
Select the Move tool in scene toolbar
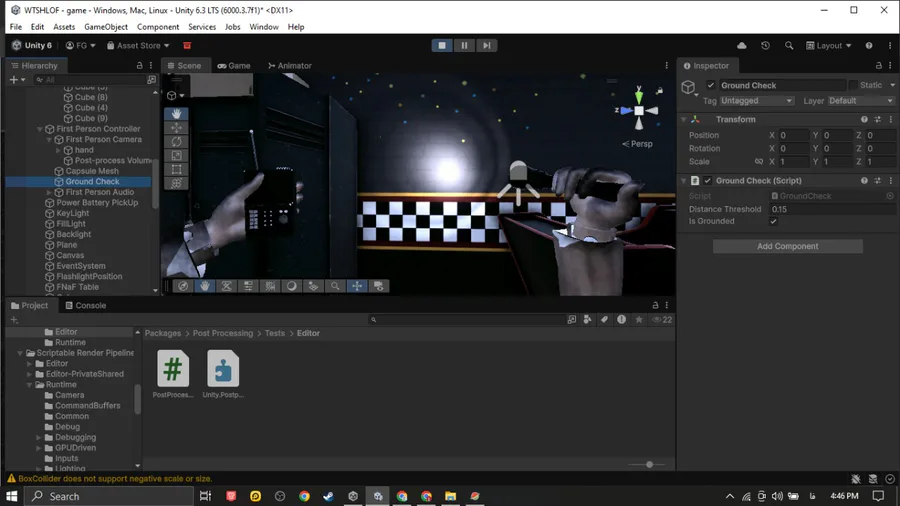click(176, 127)
